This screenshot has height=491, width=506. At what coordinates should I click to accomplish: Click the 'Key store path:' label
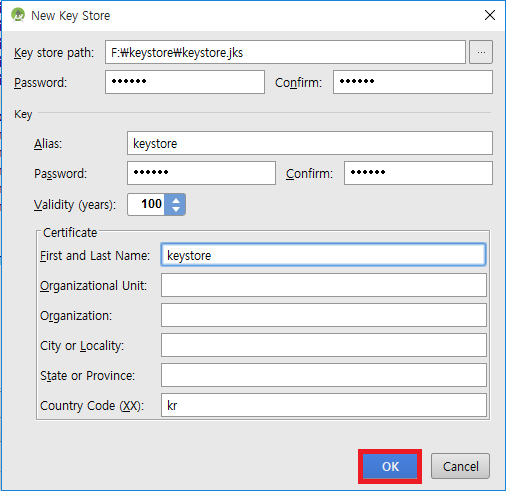[x=54, y=53]
